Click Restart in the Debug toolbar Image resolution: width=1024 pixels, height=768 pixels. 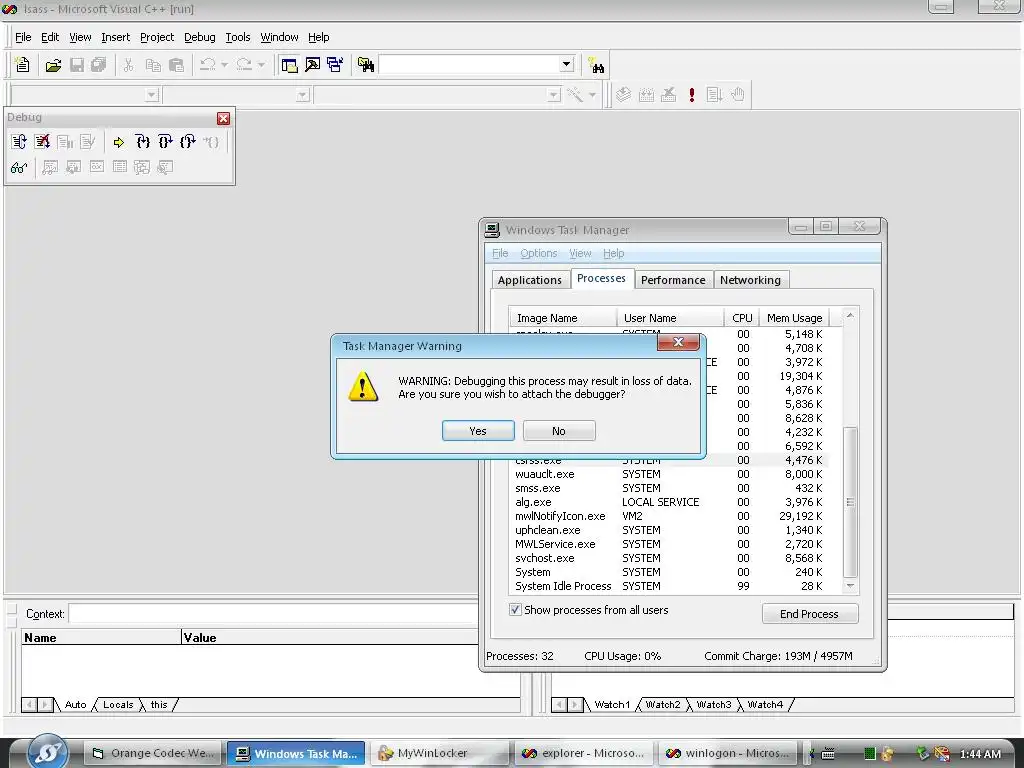point(19,142)
